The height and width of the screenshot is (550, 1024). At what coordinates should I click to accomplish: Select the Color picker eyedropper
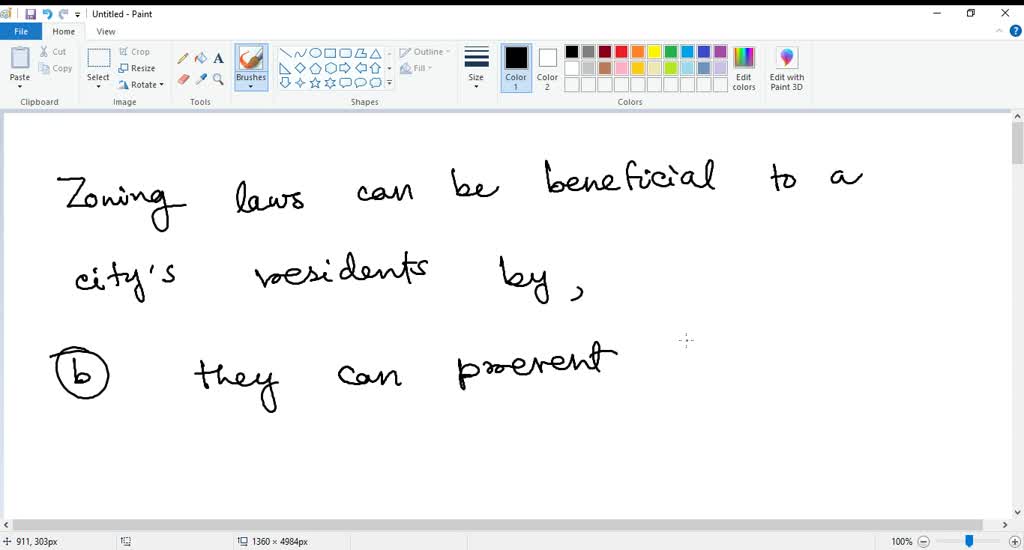point(200,79)
